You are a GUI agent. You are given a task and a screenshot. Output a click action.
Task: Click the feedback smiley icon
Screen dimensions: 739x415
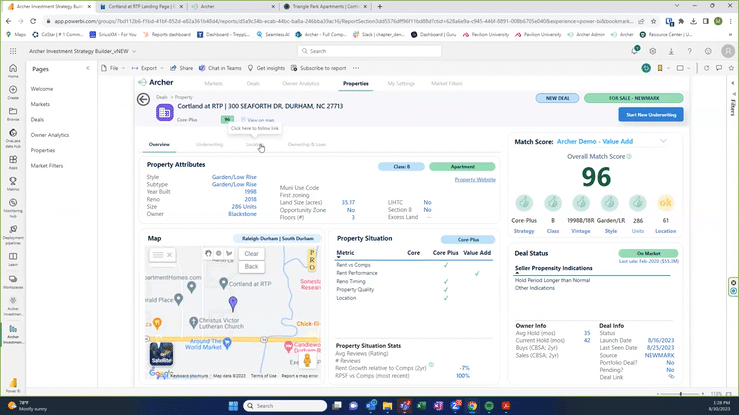[x=708, y=51]
